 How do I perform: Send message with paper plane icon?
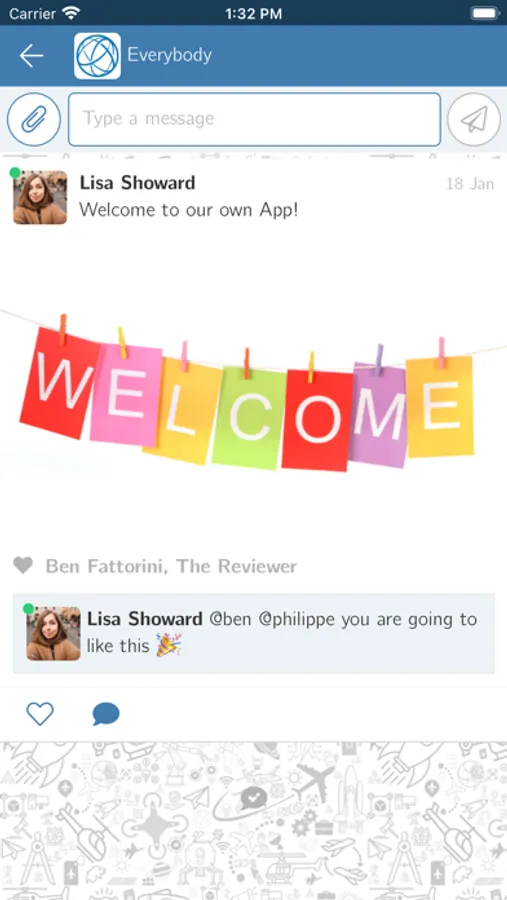[474, 119]
